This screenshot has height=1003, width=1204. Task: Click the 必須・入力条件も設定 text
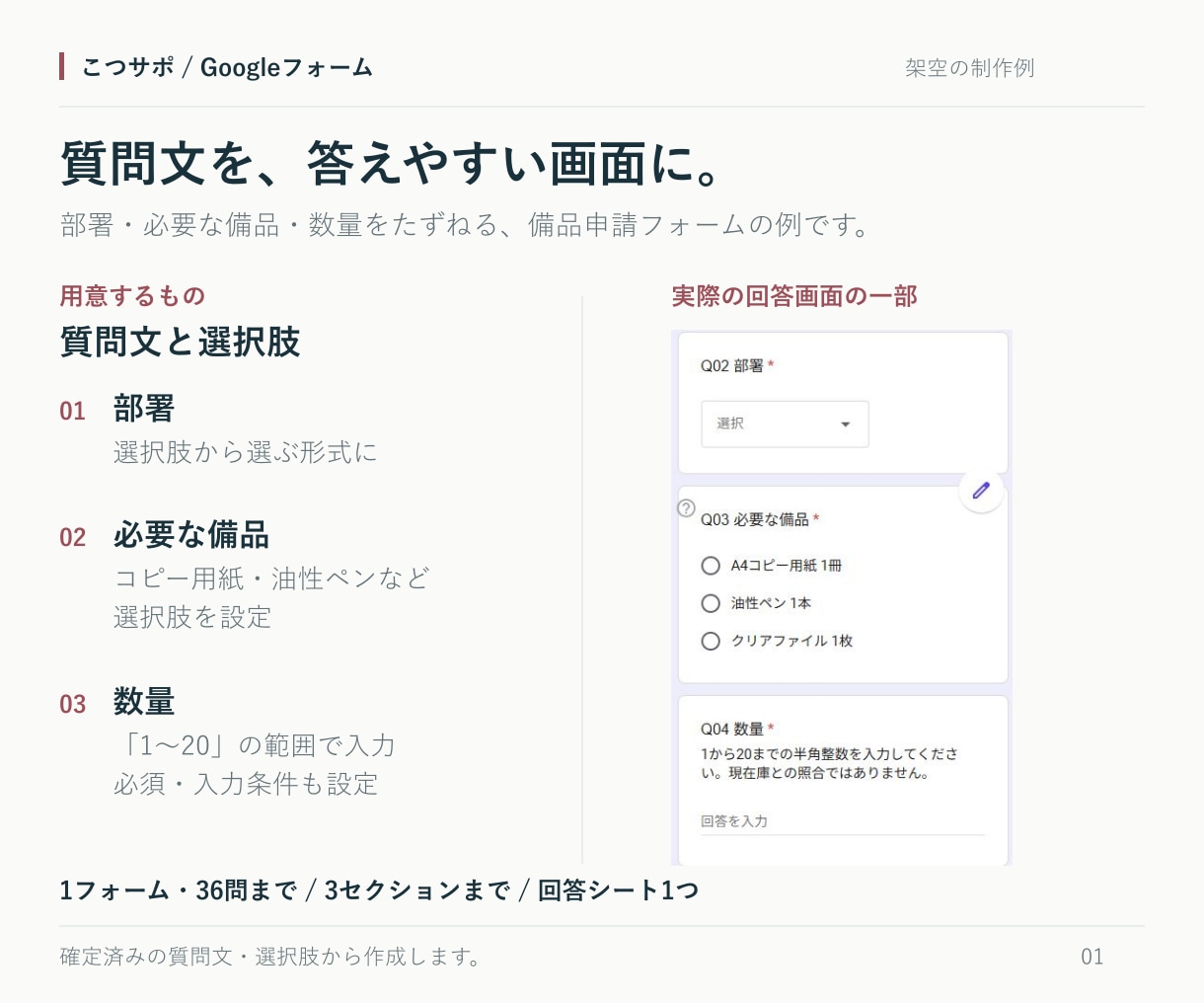[246, 784]
